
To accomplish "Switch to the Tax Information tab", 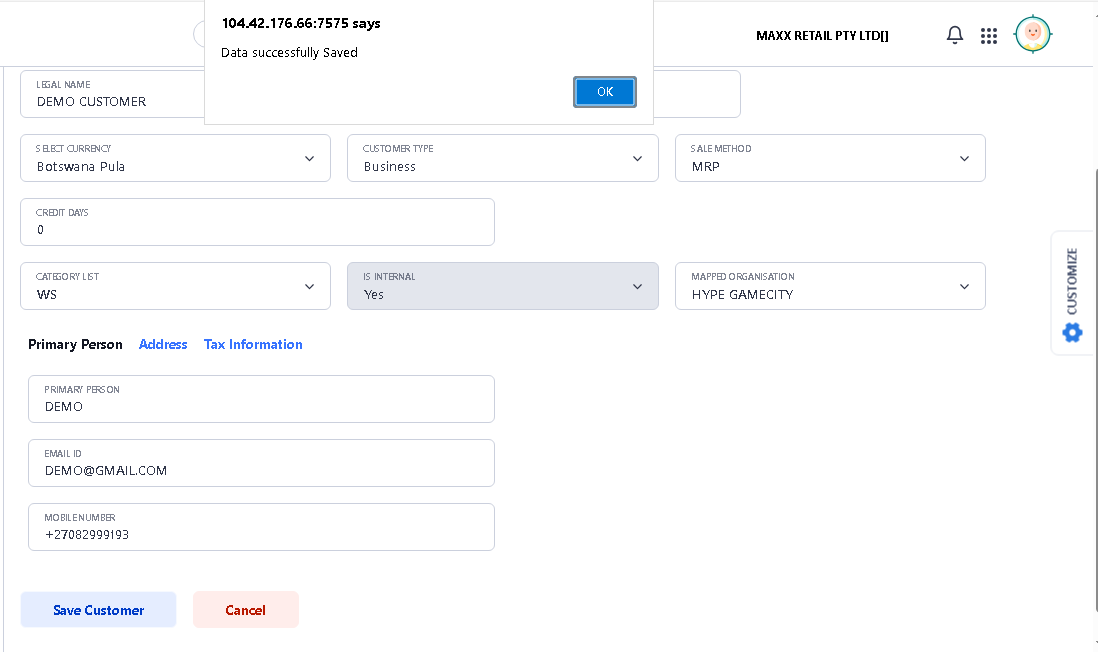I will click(253, 344).
